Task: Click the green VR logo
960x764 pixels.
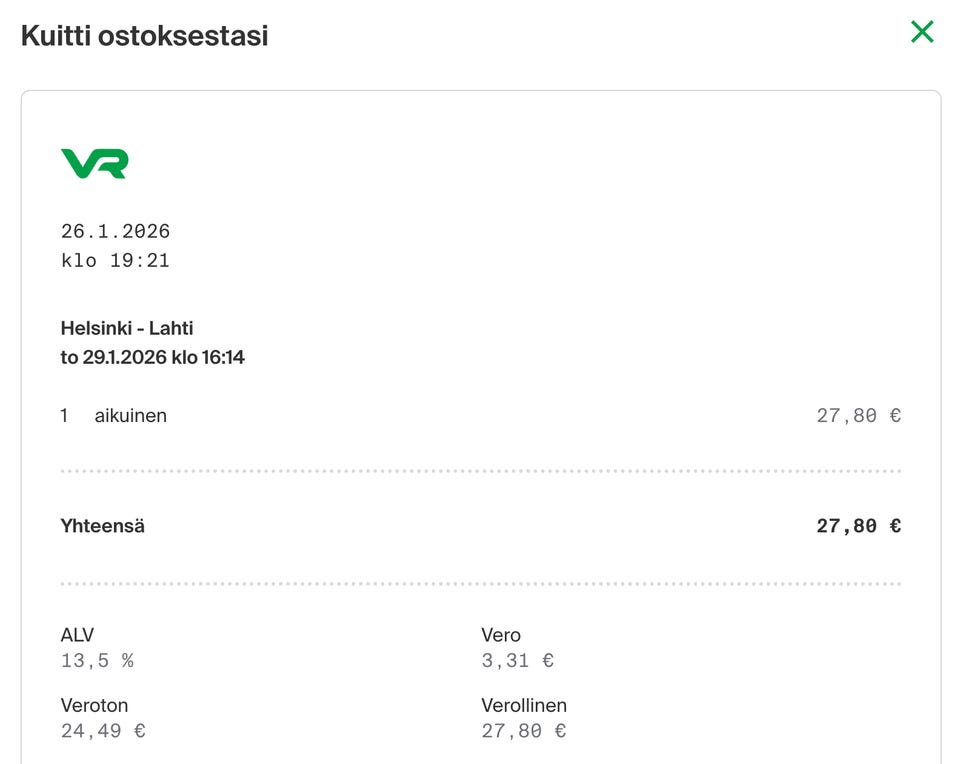Action: coord(94,163)
